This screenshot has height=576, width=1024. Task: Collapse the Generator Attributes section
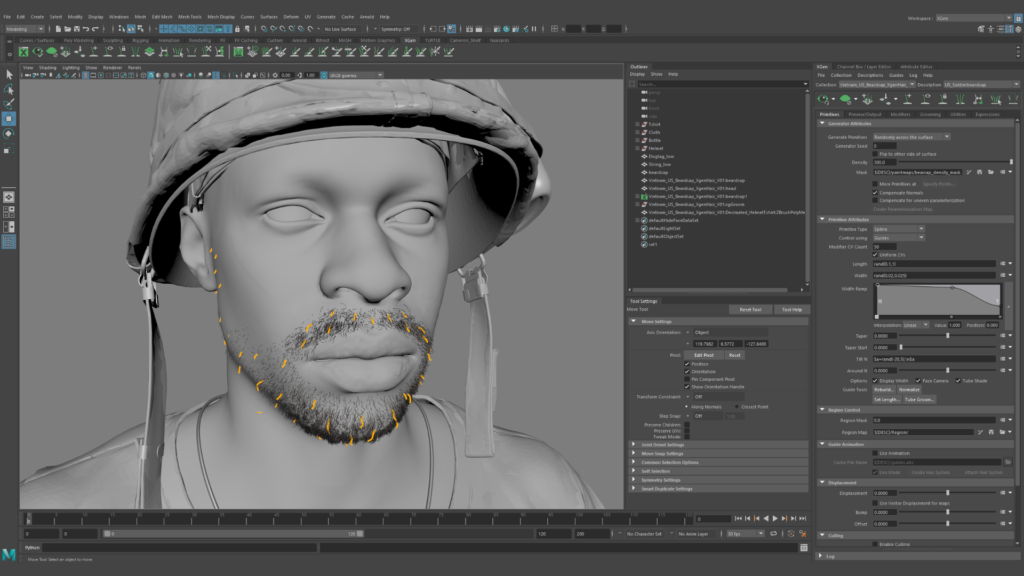[823, 124]
